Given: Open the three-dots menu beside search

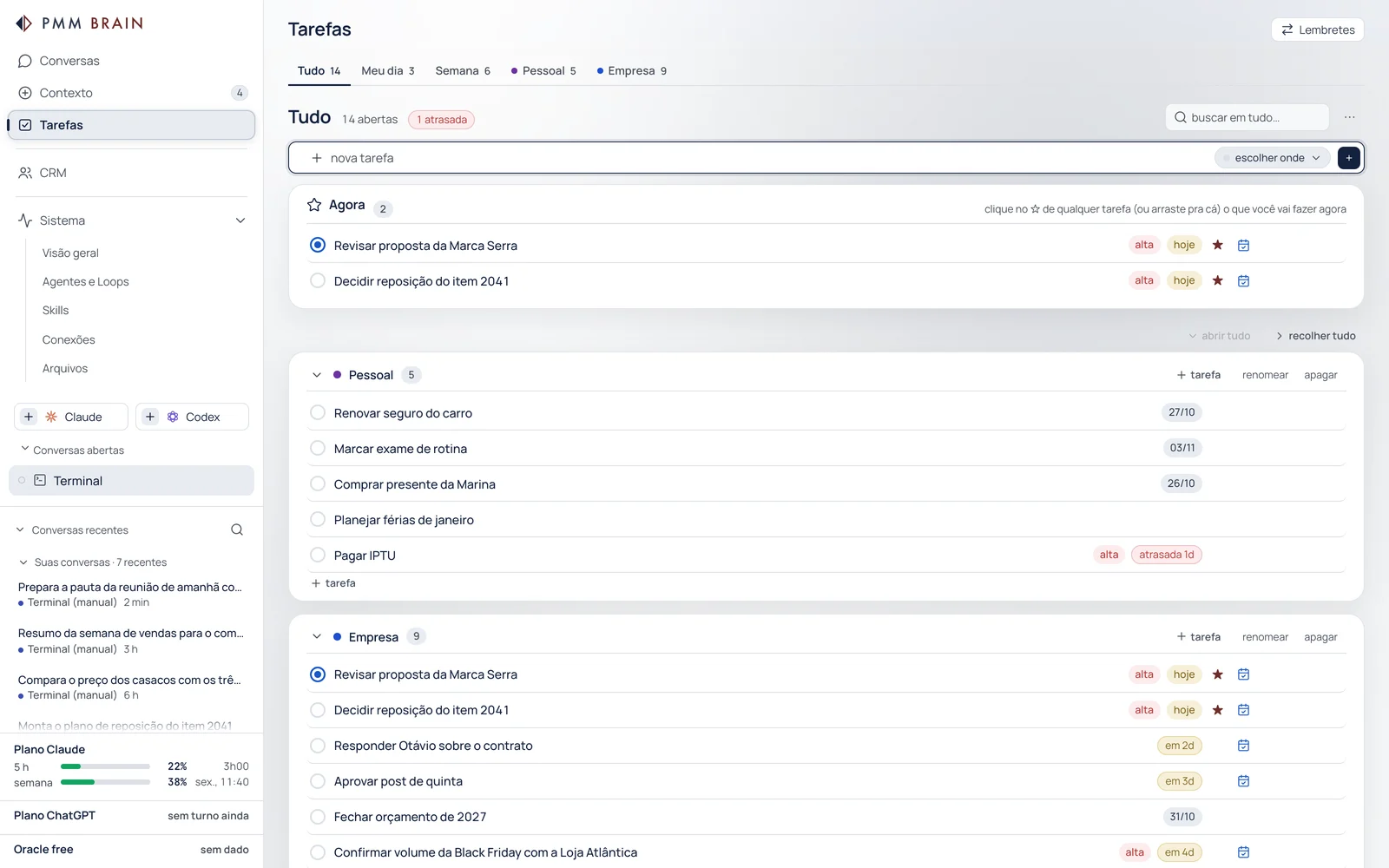Looking at the screenshot, I should [1350, 117].
